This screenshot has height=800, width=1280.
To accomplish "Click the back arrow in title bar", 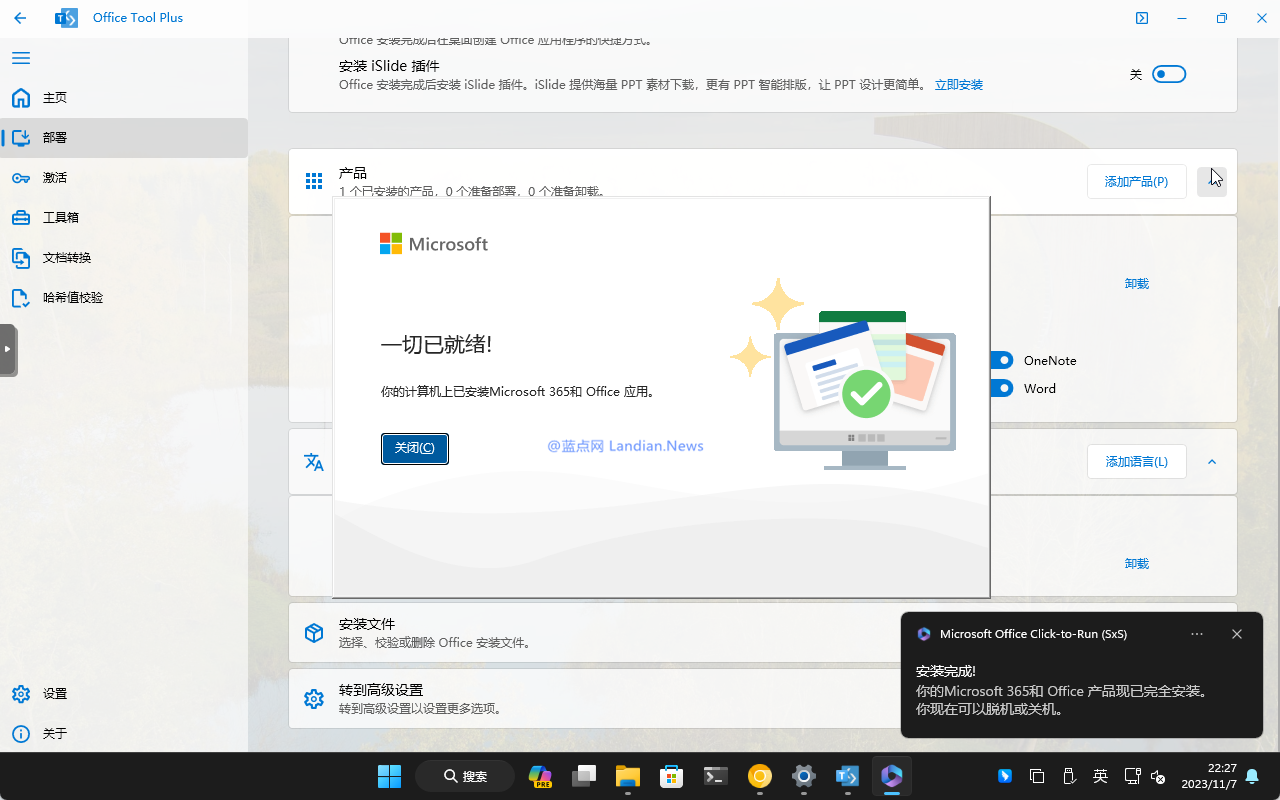I will [x=20, y=18].
